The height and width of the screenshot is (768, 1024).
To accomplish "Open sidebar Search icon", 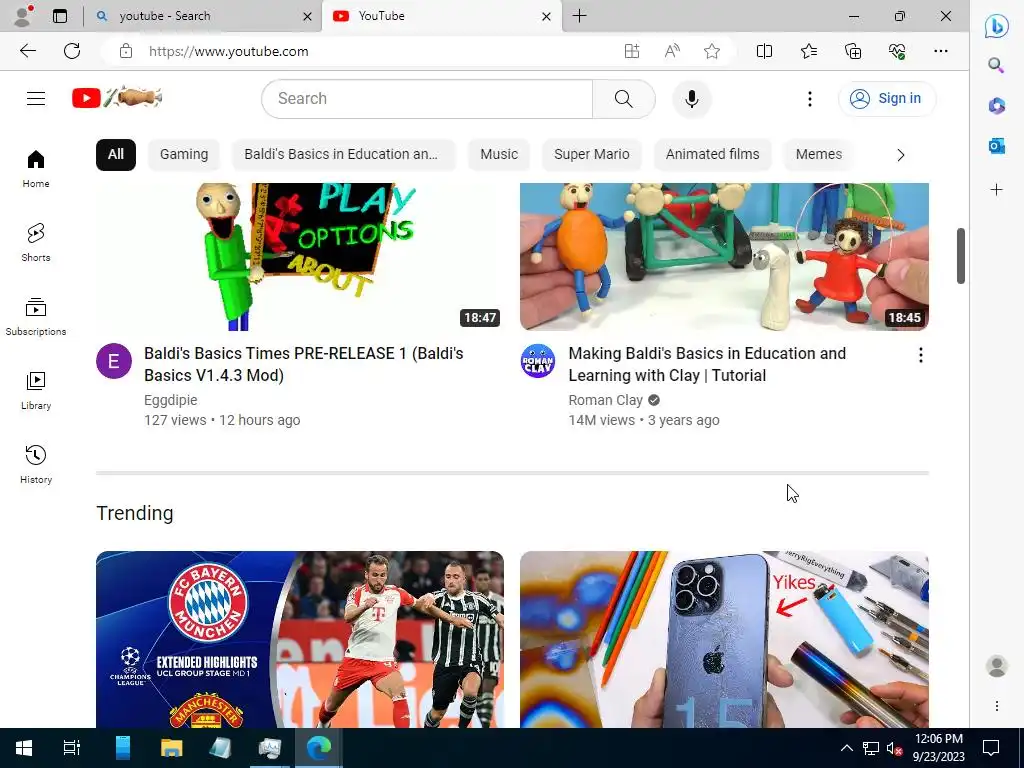I will 997,65.
